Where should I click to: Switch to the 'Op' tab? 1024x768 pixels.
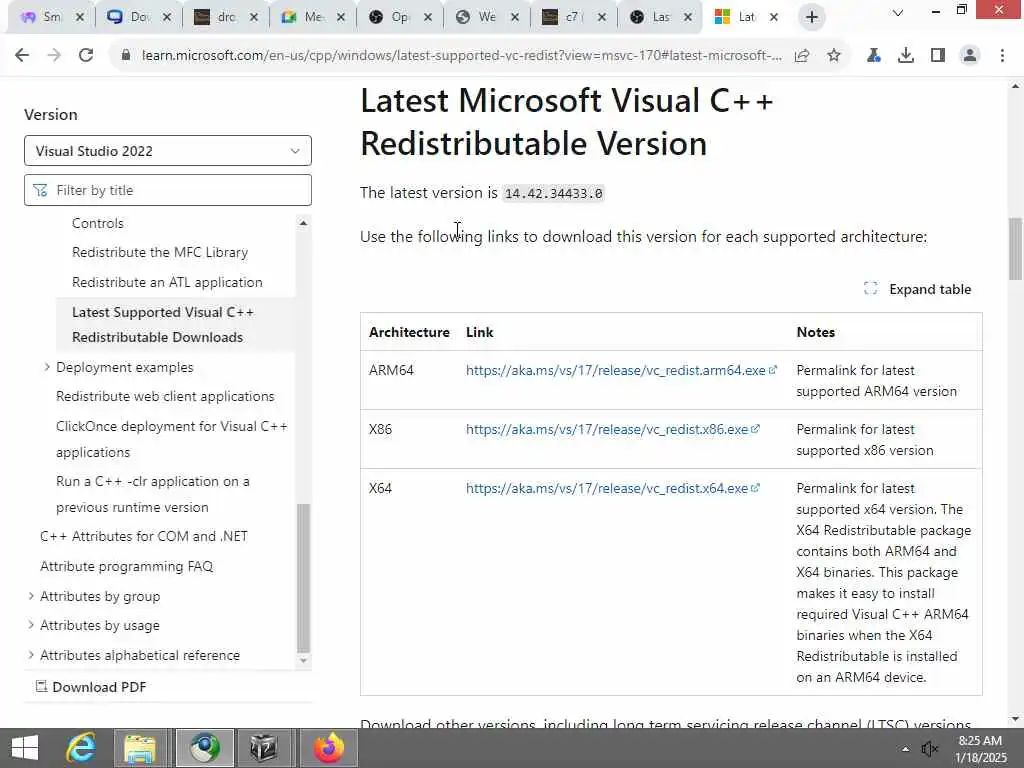399,17
